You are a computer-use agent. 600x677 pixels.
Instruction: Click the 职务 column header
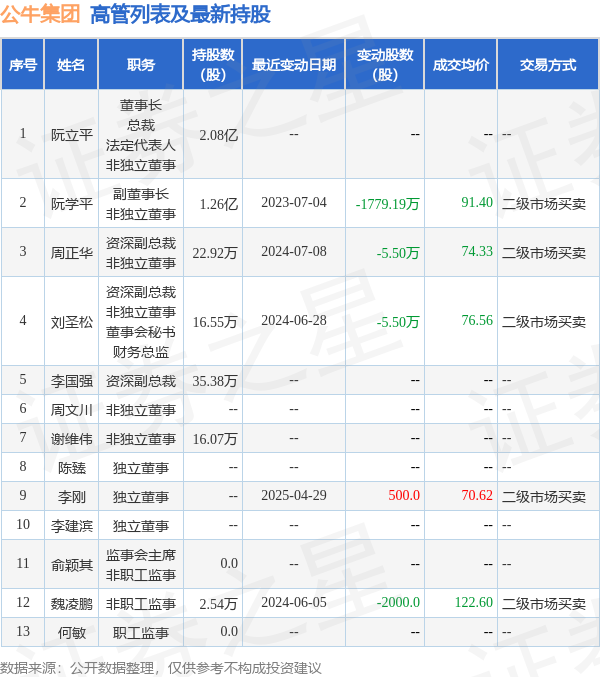[141, 65]
